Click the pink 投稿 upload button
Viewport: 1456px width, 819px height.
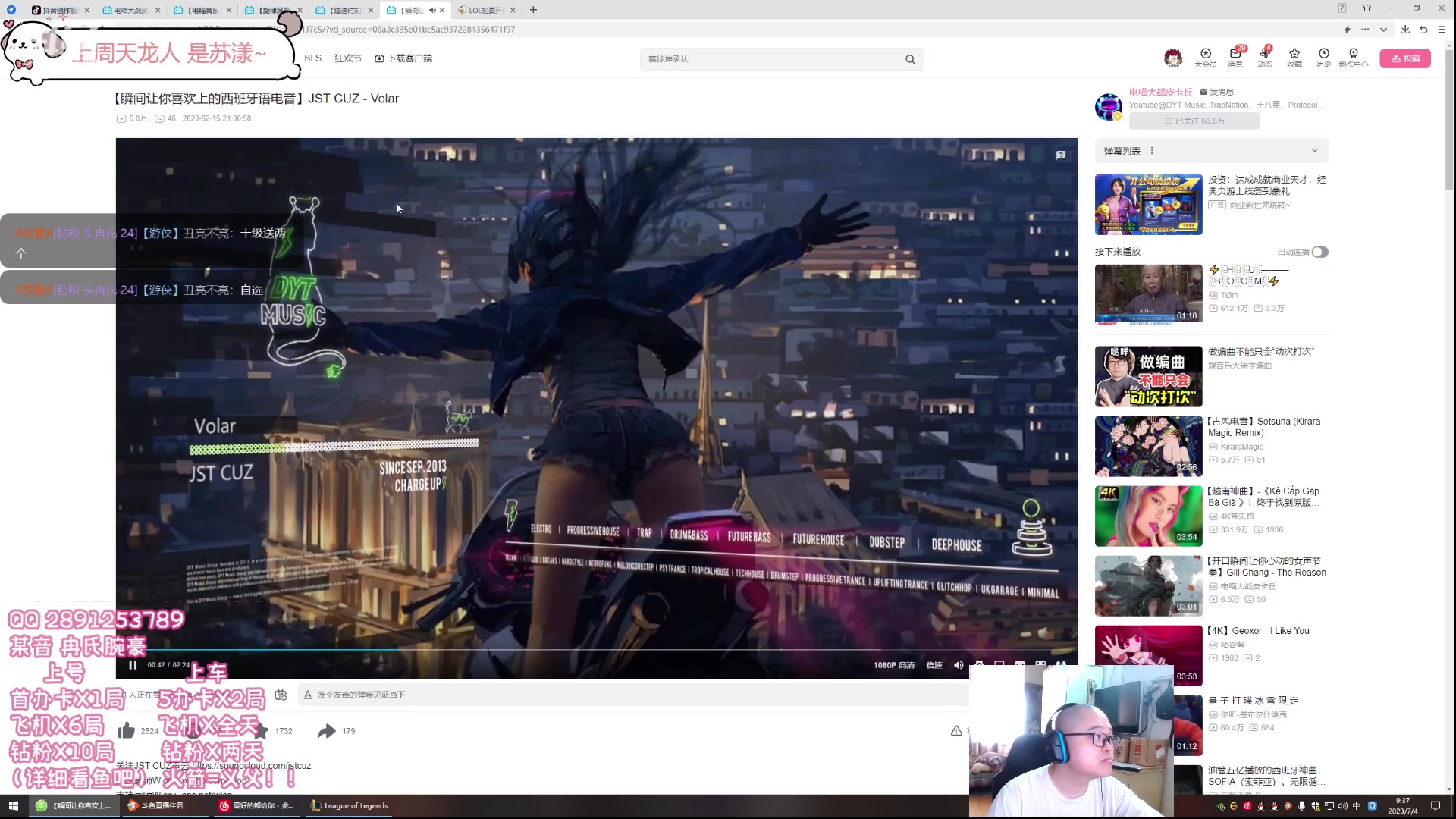[1405, 58]
